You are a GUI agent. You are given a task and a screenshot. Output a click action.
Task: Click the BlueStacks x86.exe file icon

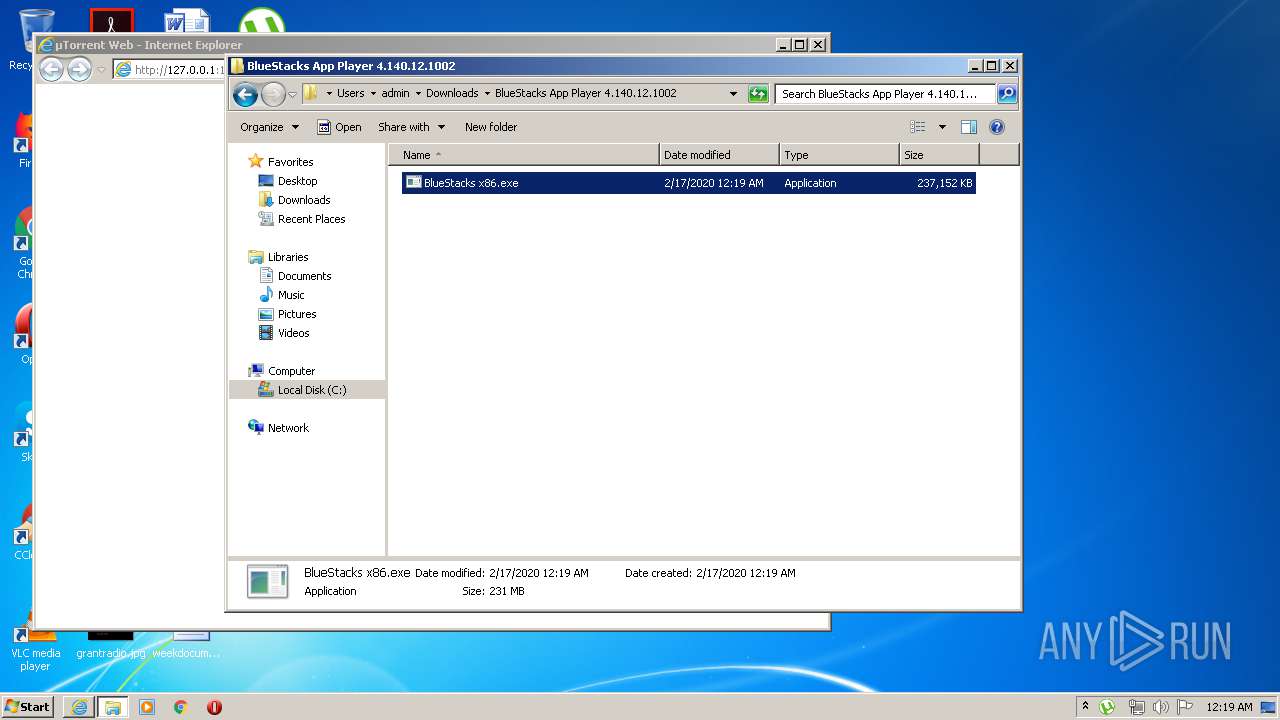pos(413,183)
